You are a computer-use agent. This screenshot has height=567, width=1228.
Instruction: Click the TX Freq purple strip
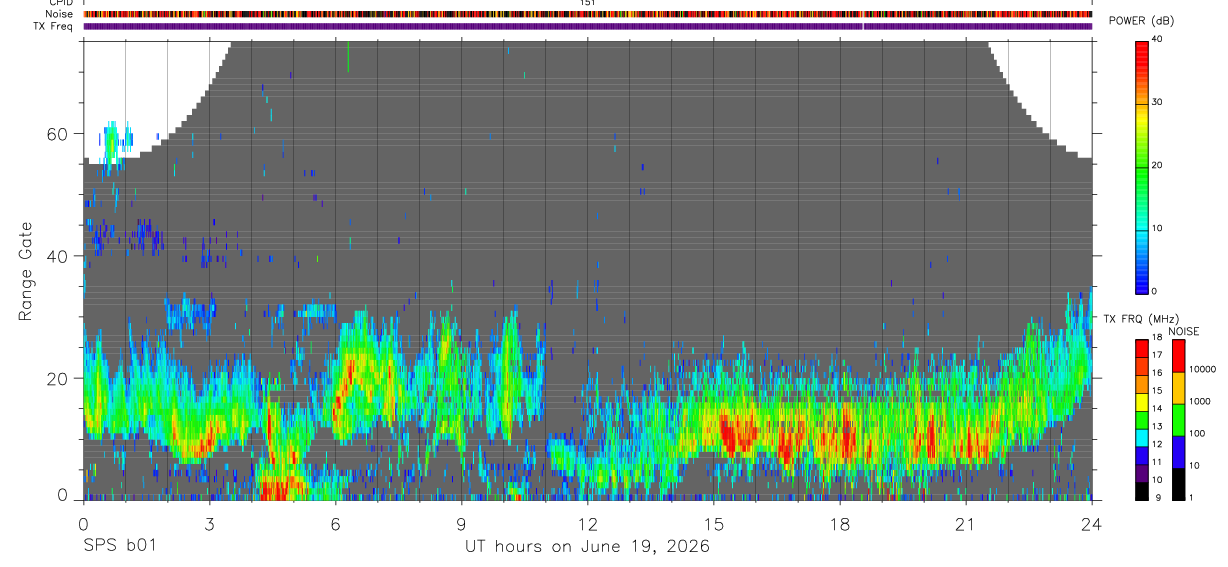(587, 26)
